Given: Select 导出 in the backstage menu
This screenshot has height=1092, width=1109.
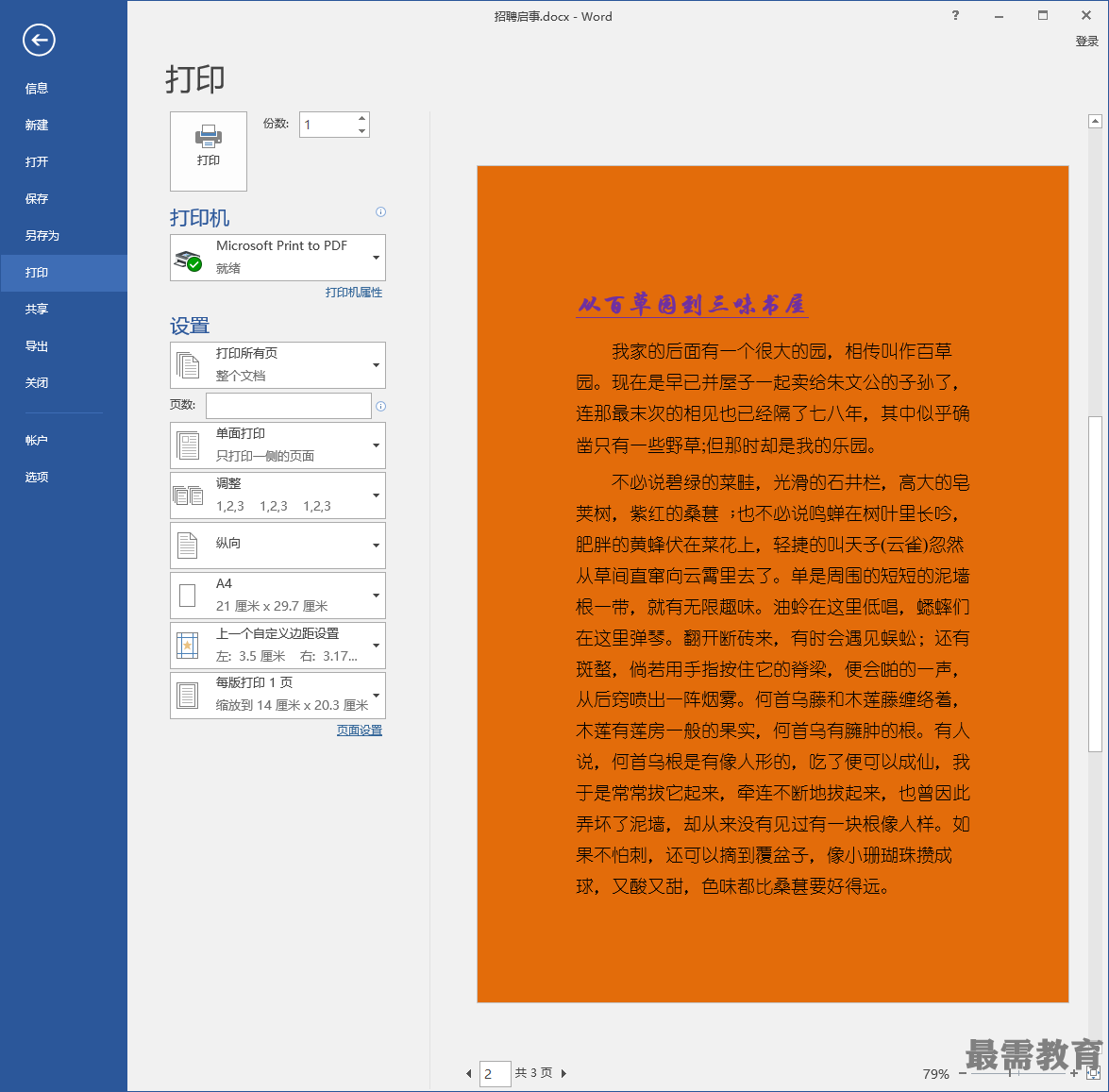Looking at the screenshot, I should 63,346.
